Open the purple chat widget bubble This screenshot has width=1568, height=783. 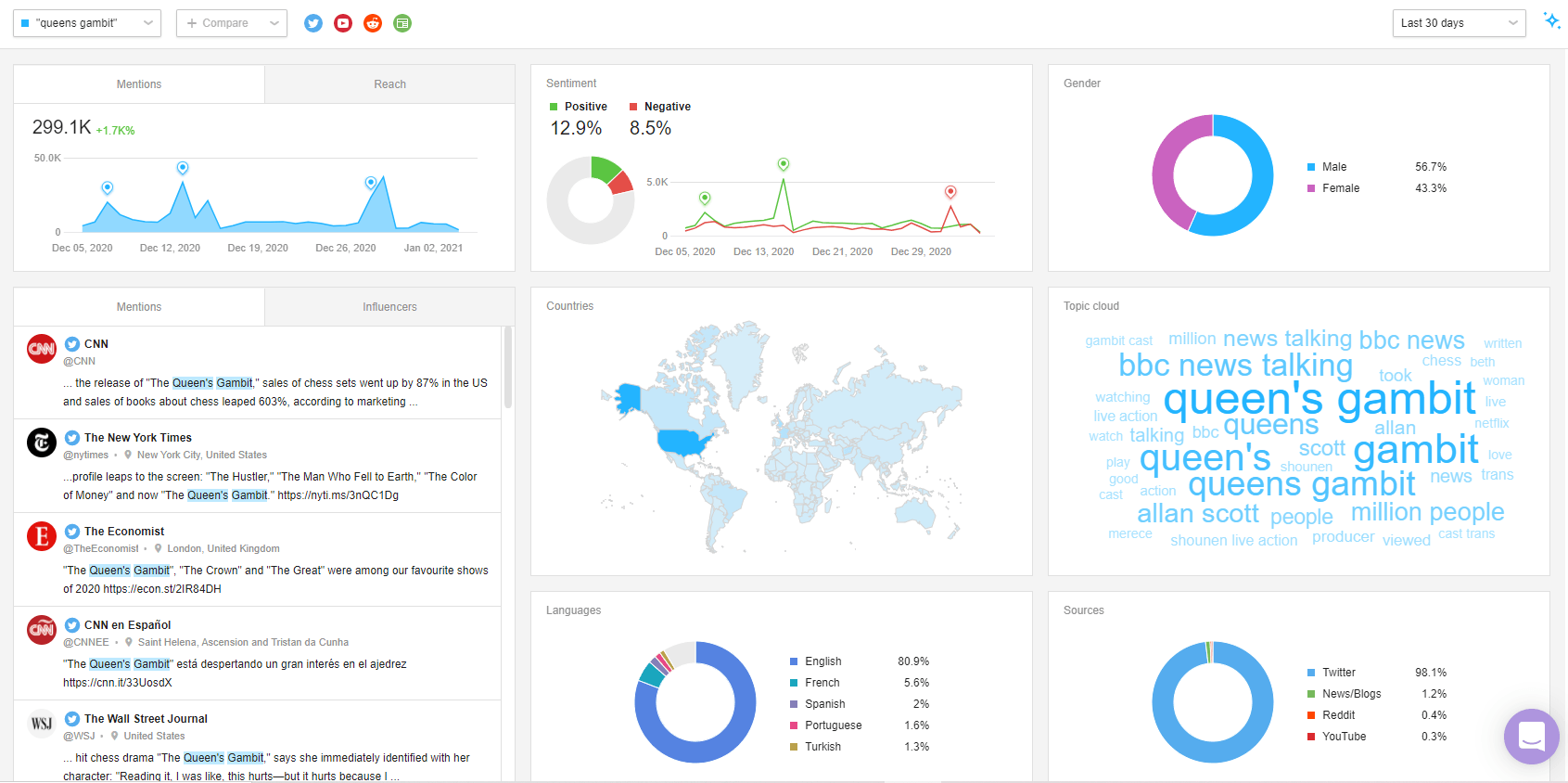(1531, 737)
